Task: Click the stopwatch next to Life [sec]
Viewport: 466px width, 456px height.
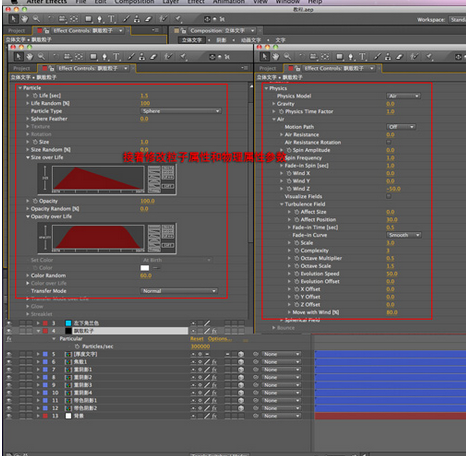Action: 35,96
